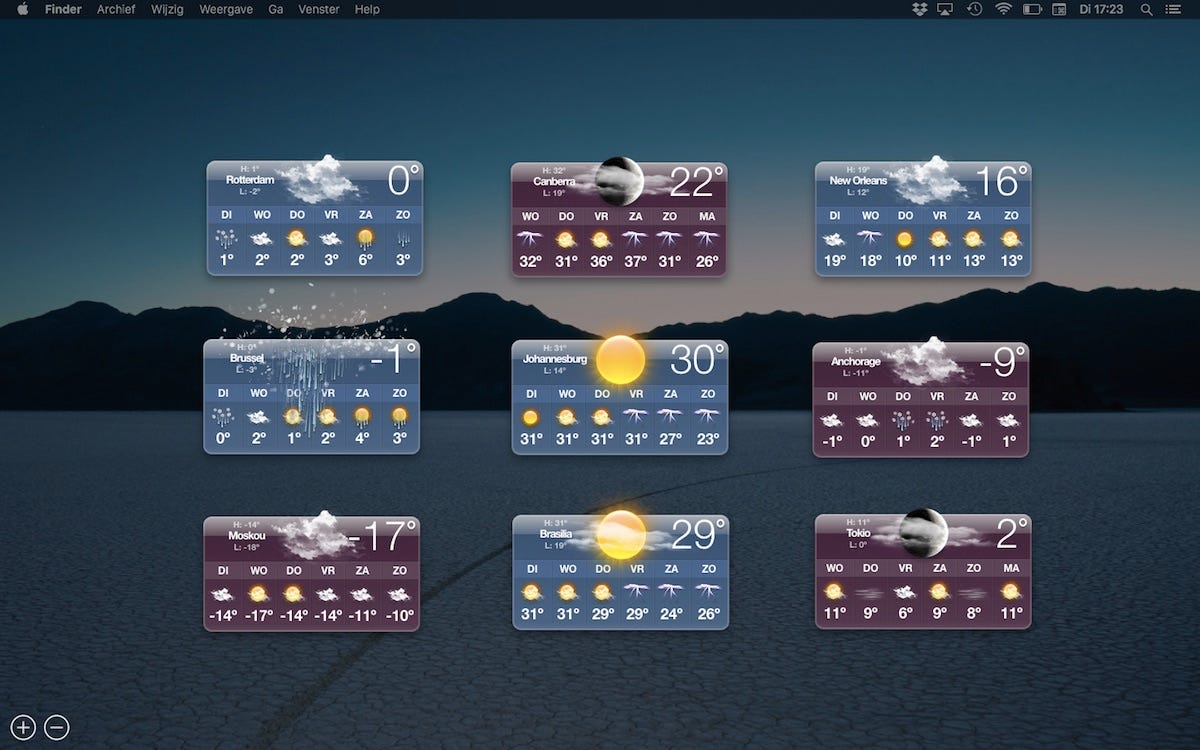The image size is (1200, 750).
Task: Click the AirPlay display icon
Action: point(946,9)
